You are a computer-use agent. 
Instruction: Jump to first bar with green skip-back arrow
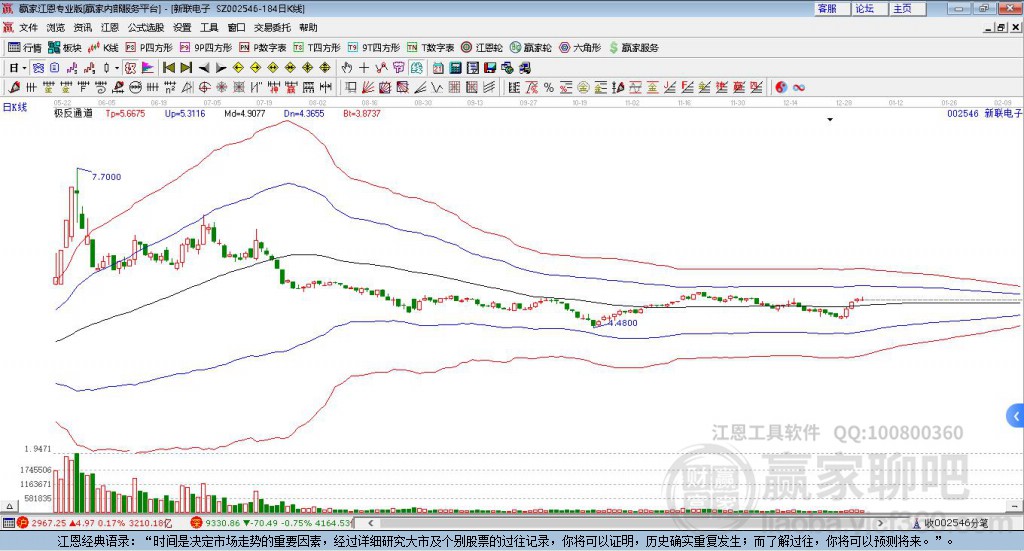(168, 68)
